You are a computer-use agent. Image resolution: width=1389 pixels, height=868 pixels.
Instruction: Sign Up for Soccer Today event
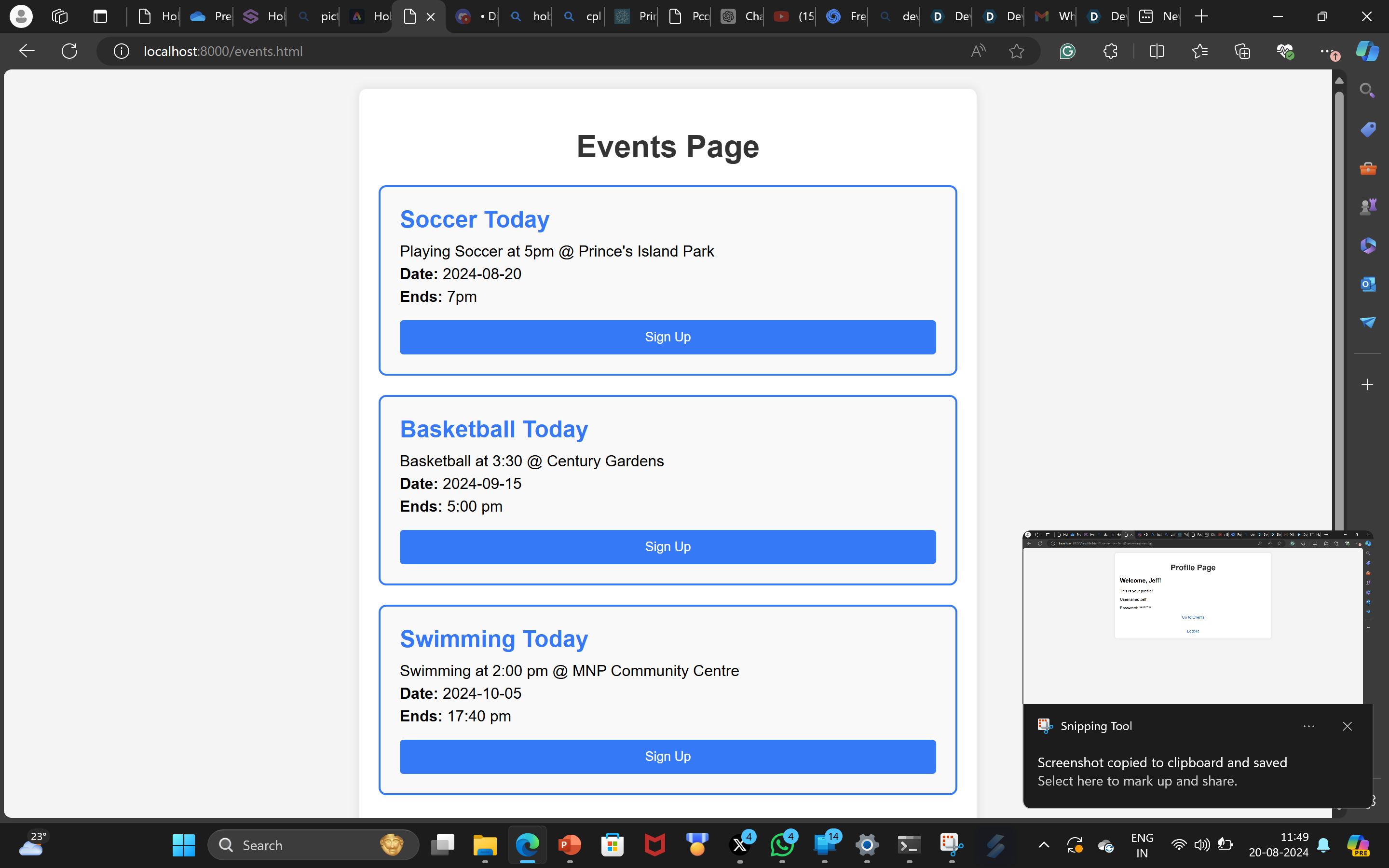(x=667, y=337)
